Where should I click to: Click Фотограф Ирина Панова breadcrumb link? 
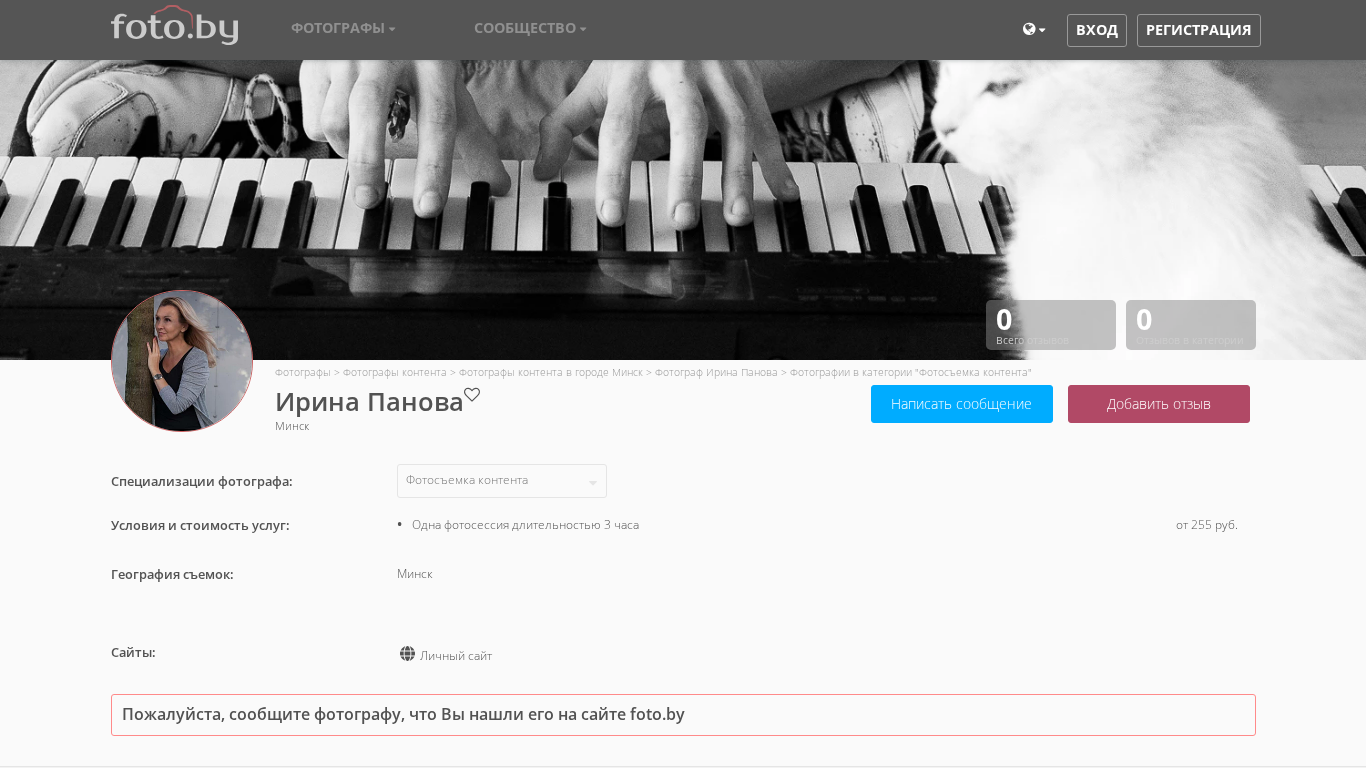tap(716, 372)
